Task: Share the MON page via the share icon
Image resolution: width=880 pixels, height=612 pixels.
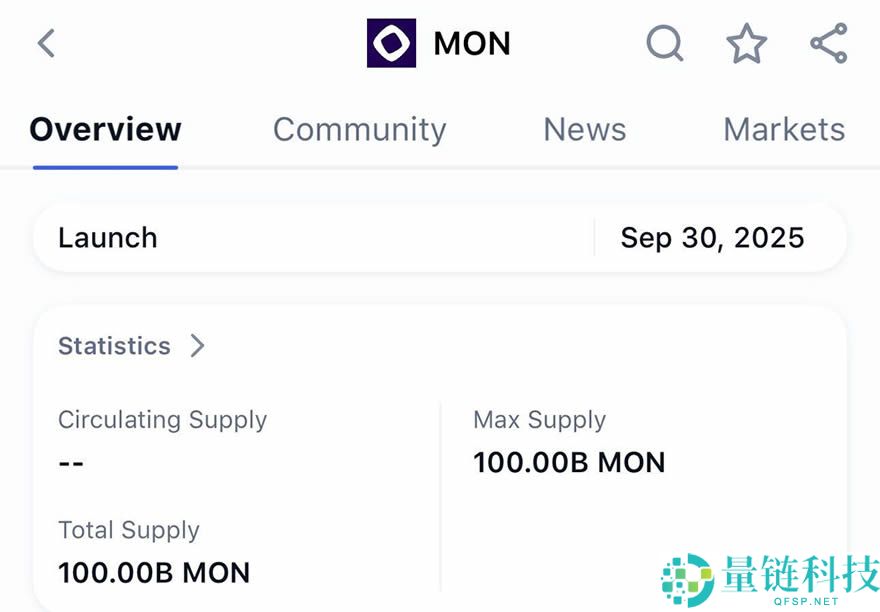Action: point(827,43)
